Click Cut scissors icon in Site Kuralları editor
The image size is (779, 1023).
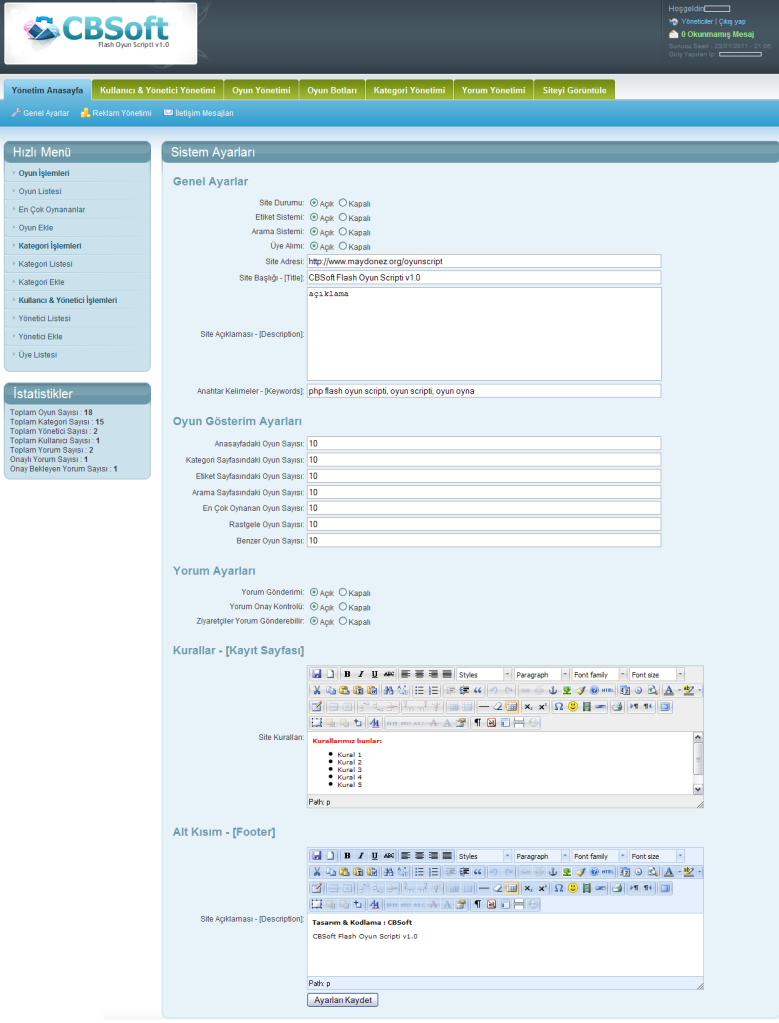click(317, 690)
